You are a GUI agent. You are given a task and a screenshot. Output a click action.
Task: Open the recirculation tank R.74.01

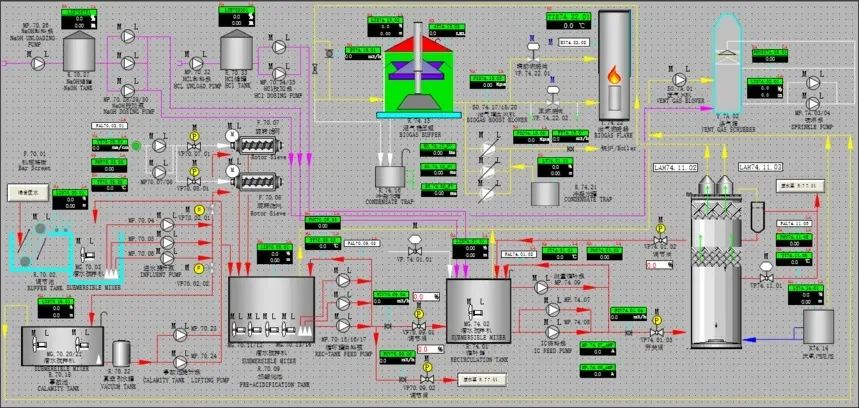(x=478, y=311)
